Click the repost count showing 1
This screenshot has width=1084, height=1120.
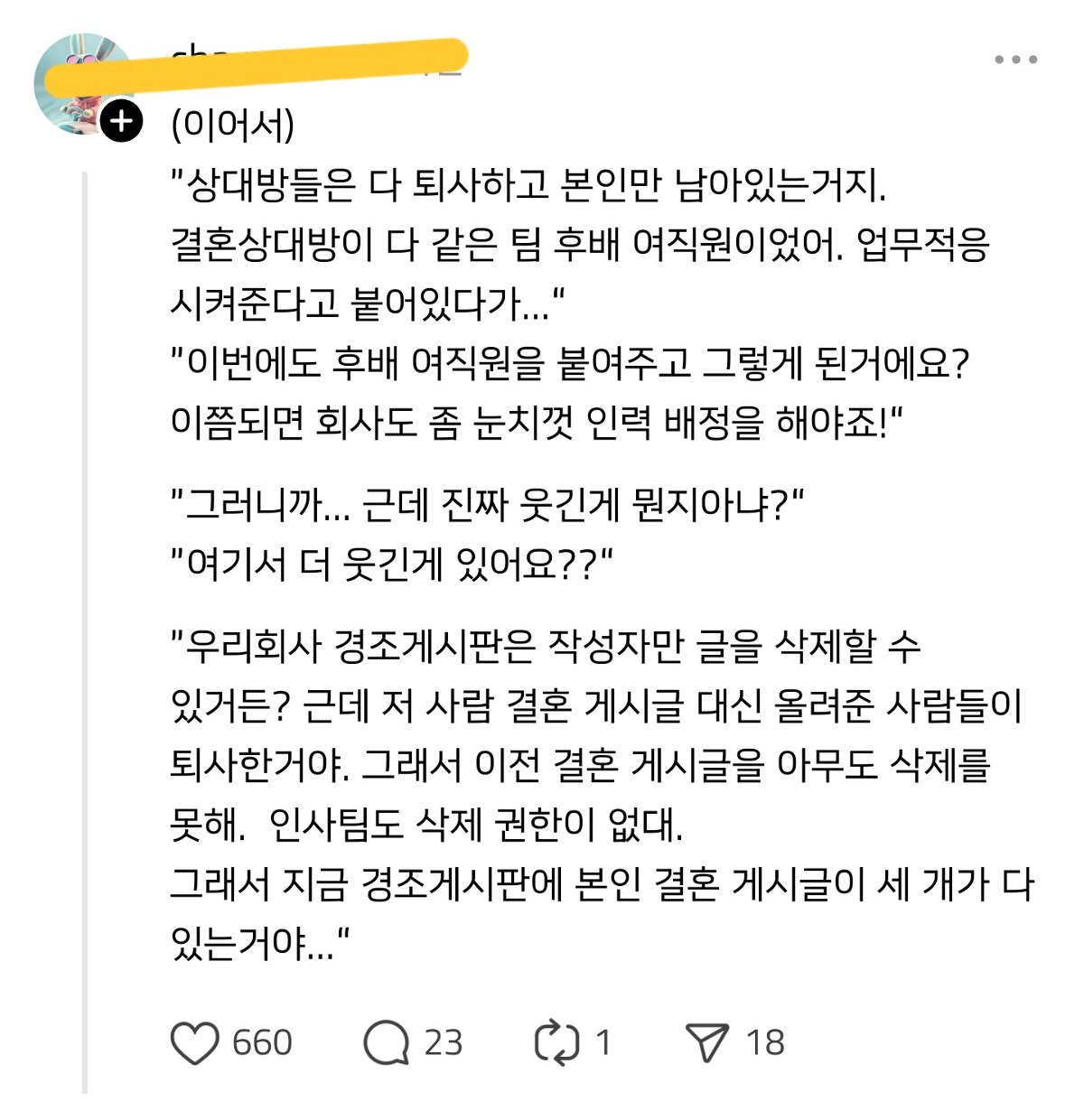(603, 1042)
